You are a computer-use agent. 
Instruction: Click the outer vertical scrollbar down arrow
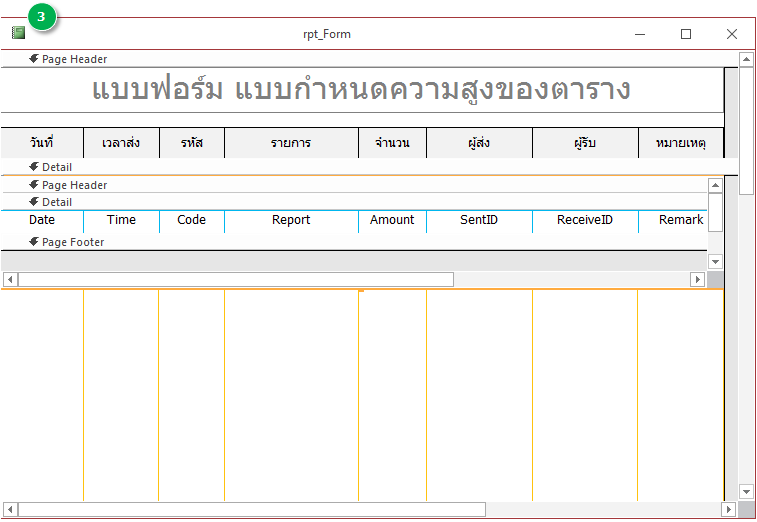coord(745,491)
